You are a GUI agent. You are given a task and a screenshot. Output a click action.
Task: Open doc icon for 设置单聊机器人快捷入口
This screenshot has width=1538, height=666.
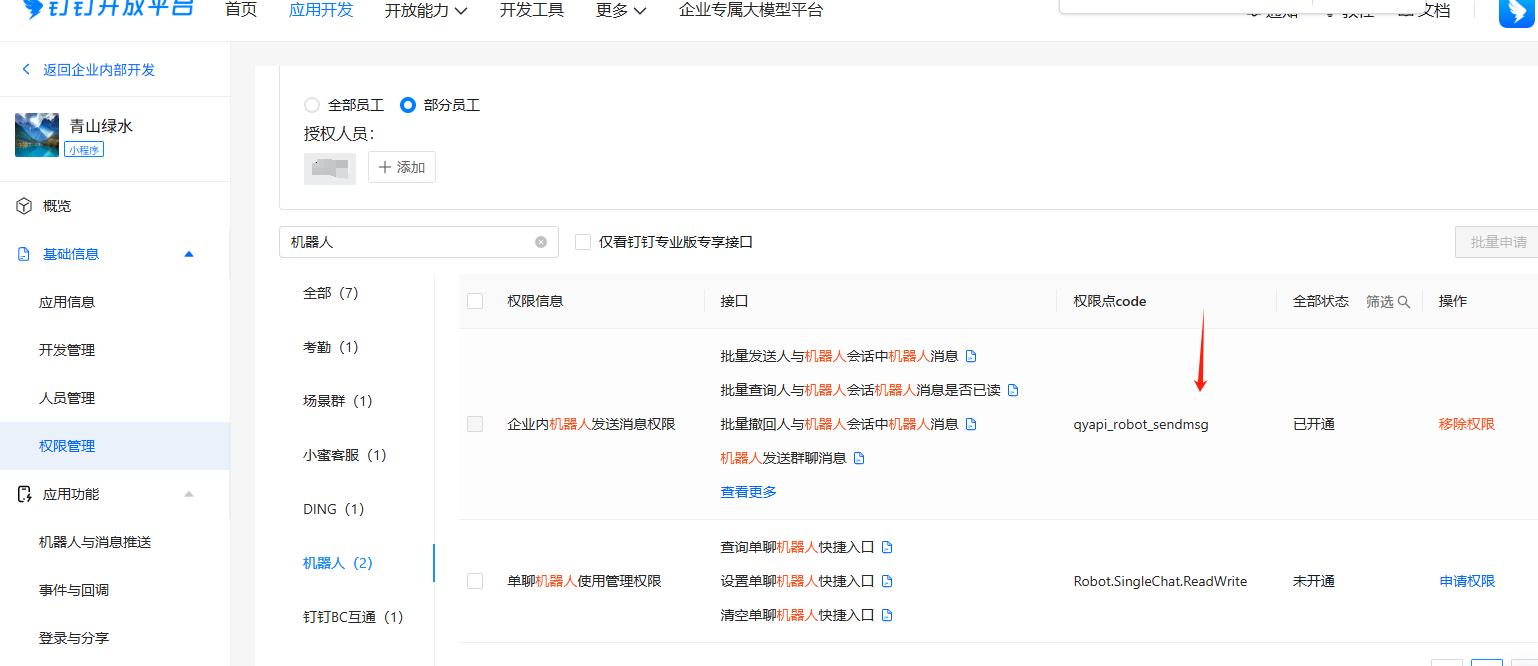click(887, 581)
